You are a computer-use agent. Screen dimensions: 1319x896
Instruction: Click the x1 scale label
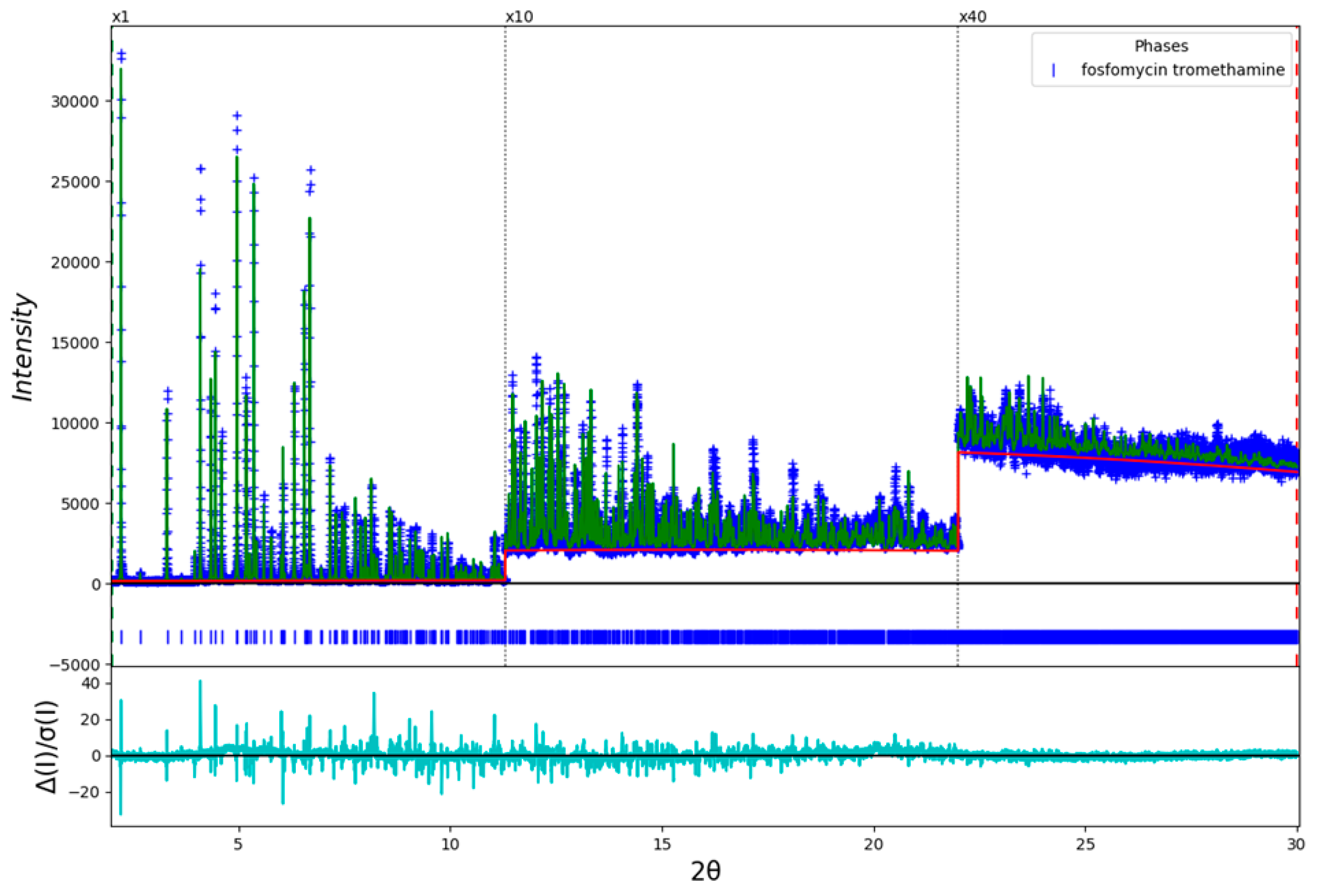[120, 17]
